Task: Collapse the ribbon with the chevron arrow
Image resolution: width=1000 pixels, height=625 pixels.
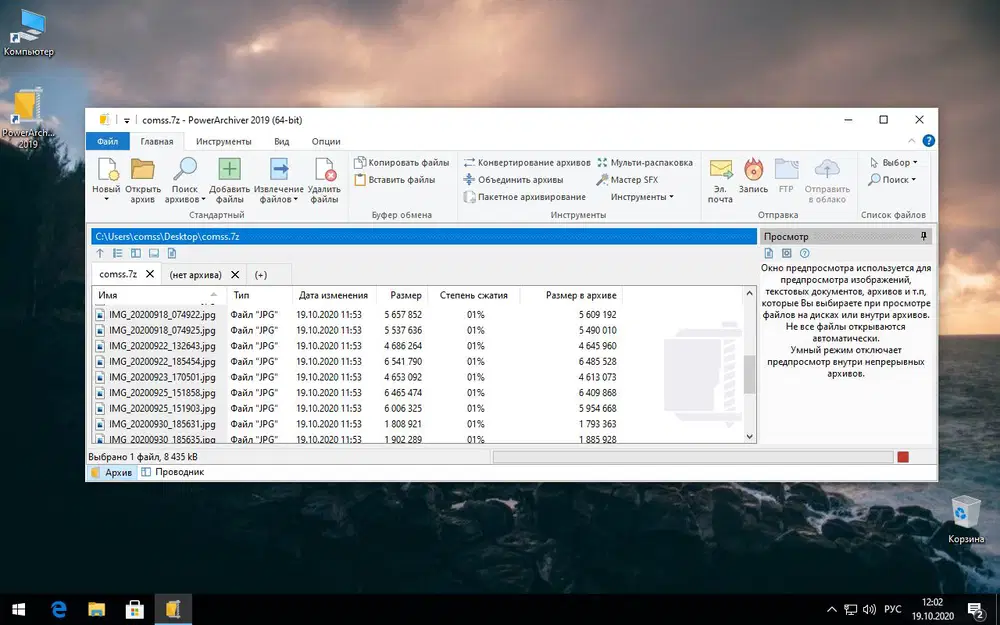Action: click(x=911, y=141)
